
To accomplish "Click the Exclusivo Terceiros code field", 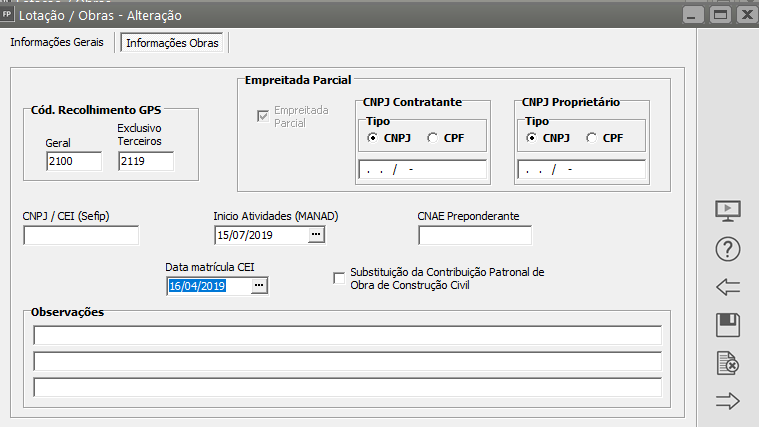I will pyautogui.click(x=146, y=161).
